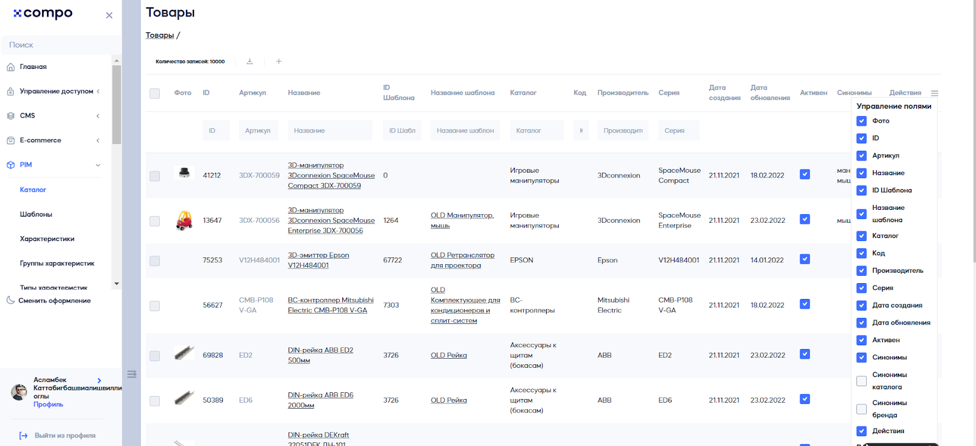This screenshot has width=976, height=446.
Task: Open the Группы характеристик submenu item
Action: pos(57,263)
